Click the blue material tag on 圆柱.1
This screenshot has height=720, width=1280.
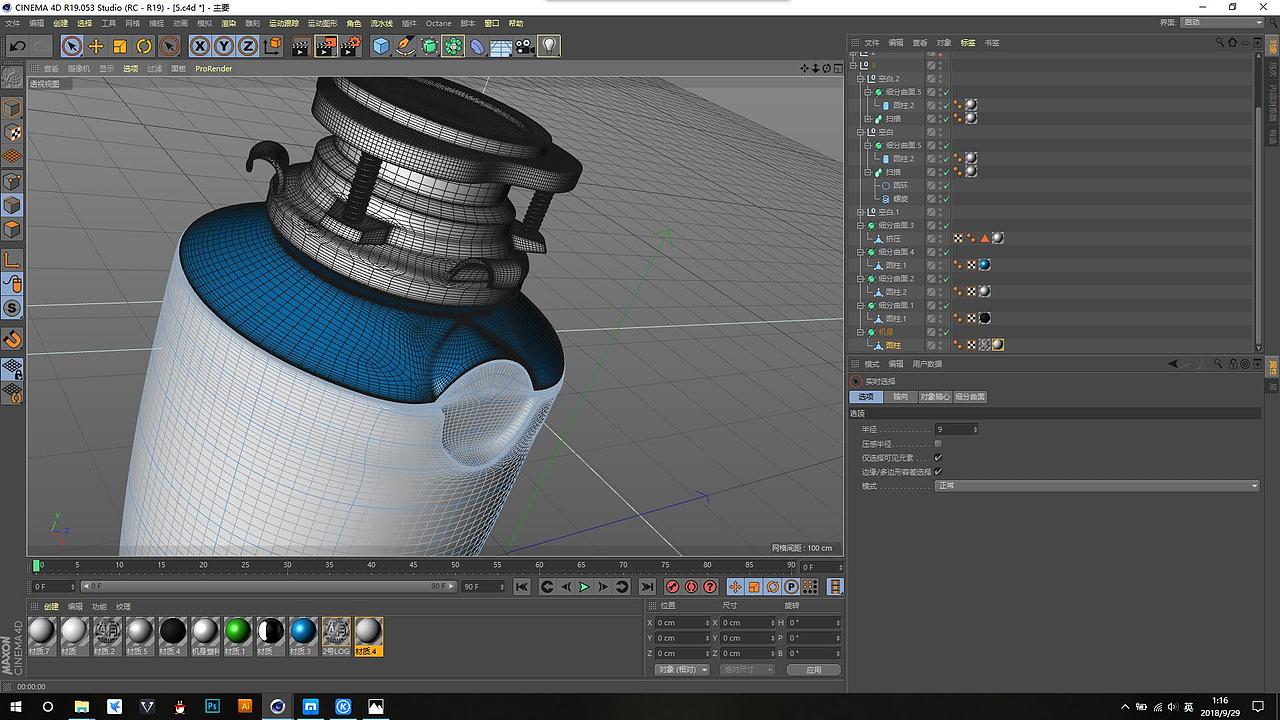(x=984, y=265)
